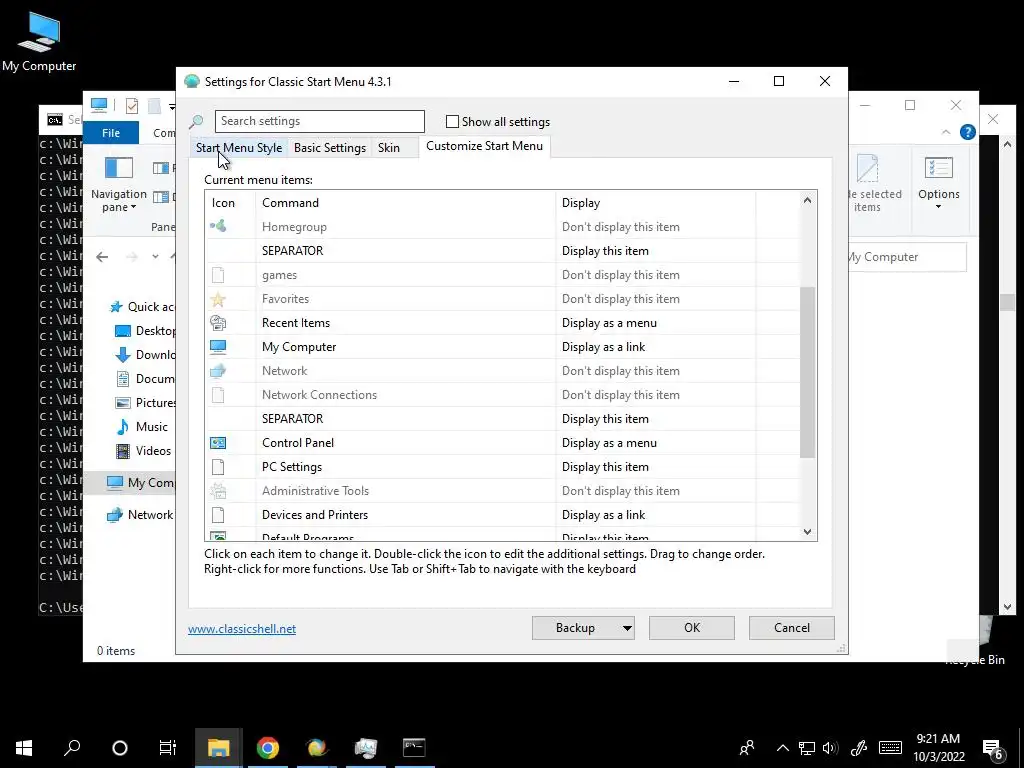This screenshot has width=1024, height=768.
Task: Click menu items list scrollbar thumb
Action: click(807, 372)
